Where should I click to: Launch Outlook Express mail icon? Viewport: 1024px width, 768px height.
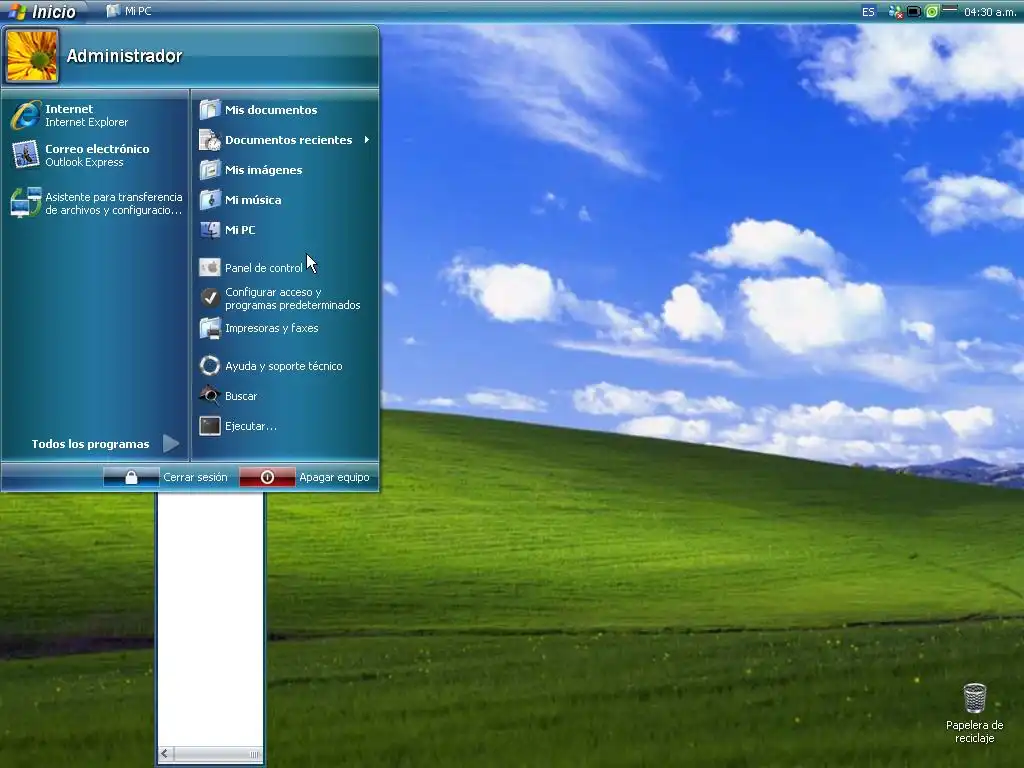coord(25,155)
